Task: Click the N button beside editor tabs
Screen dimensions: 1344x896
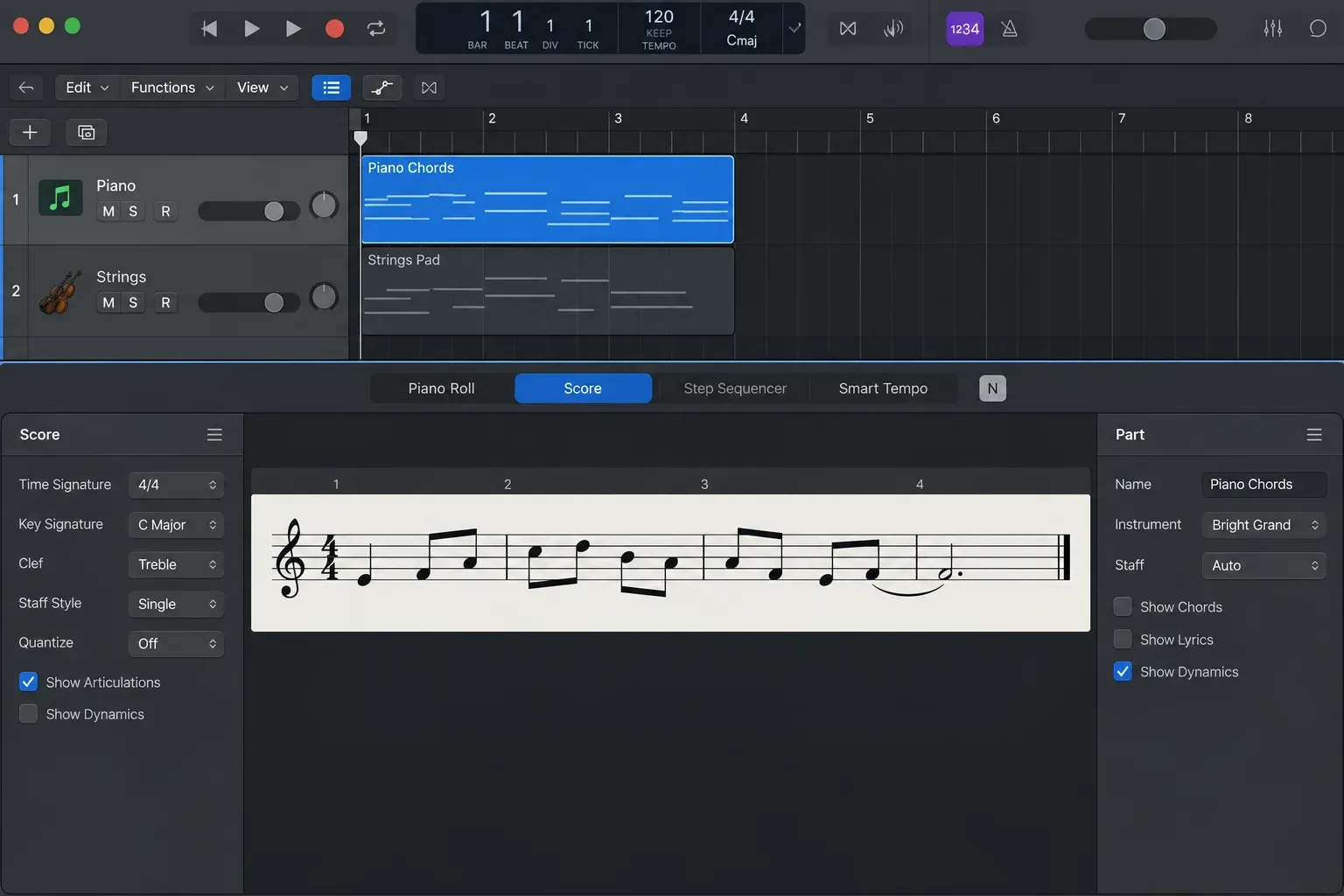Action: [992, 388]
